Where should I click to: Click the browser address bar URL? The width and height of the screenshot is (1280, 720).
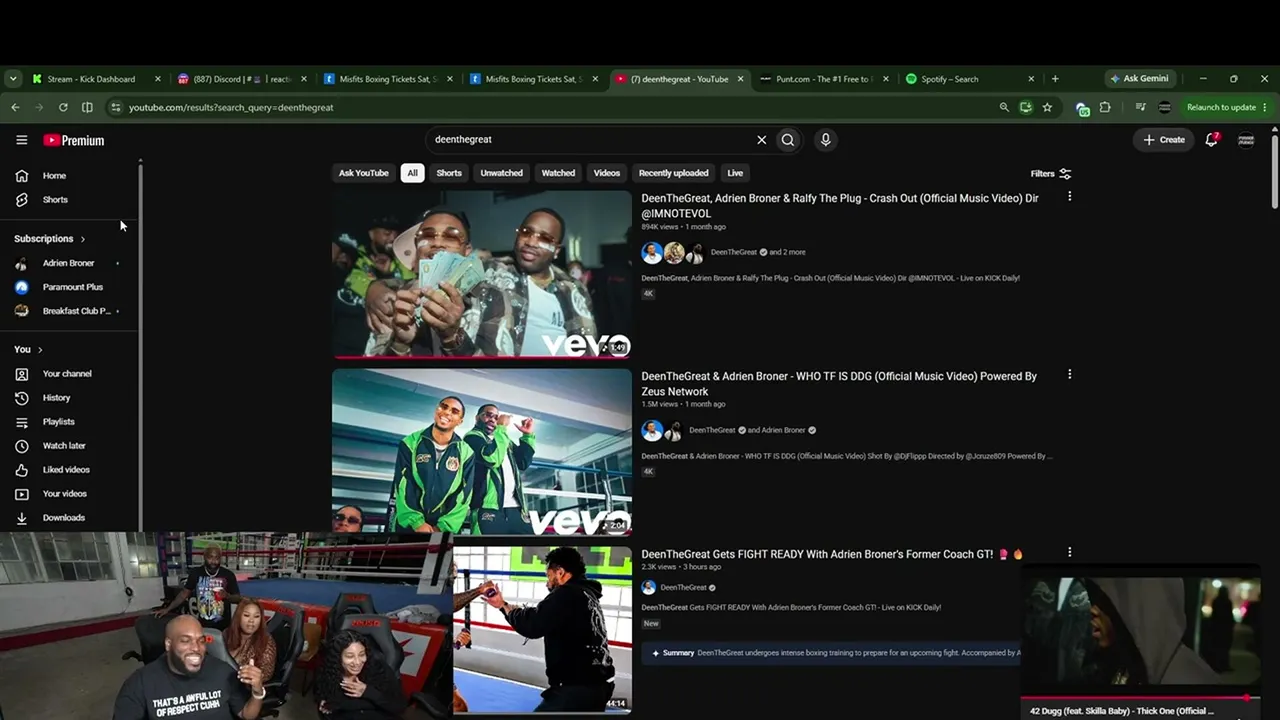tap(231, 107)
